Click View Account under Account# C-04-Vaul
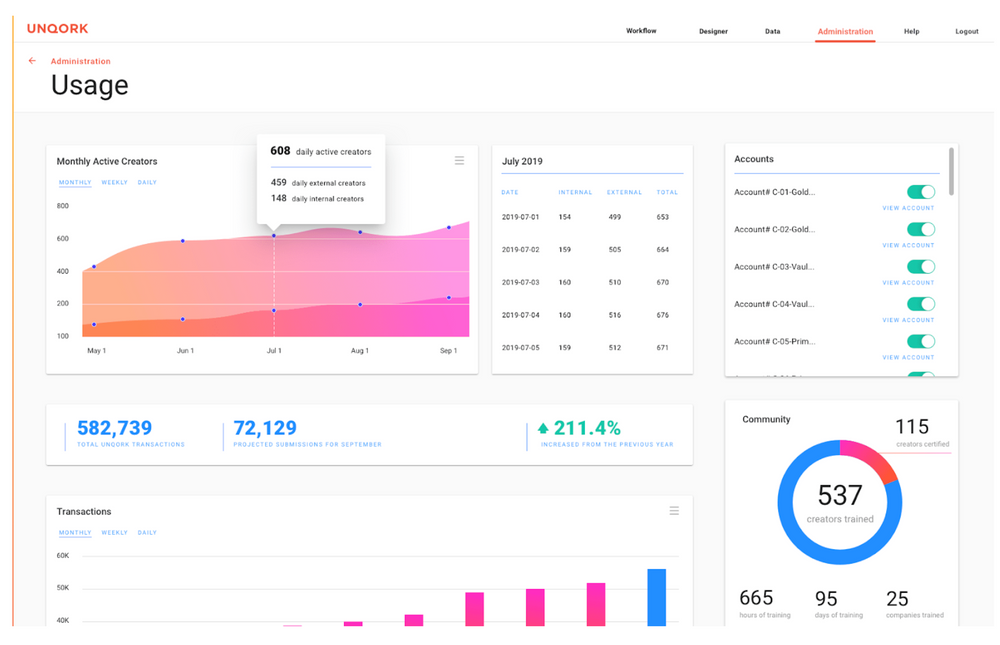Image resolution: width=1000 pixels, height=645 pixels. 908,320
